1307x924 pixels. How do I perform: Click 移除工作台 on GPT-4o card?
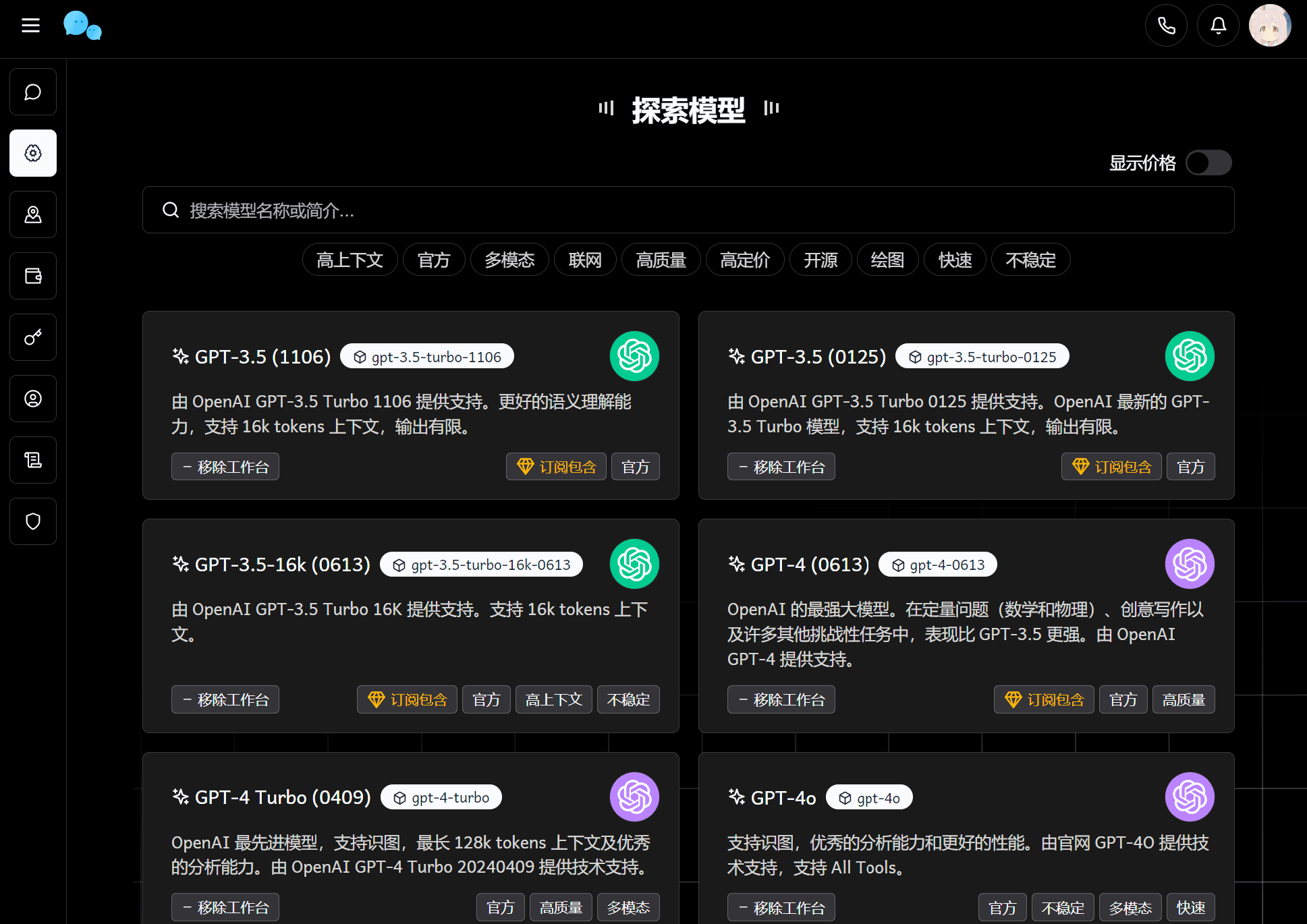[781, 907]
